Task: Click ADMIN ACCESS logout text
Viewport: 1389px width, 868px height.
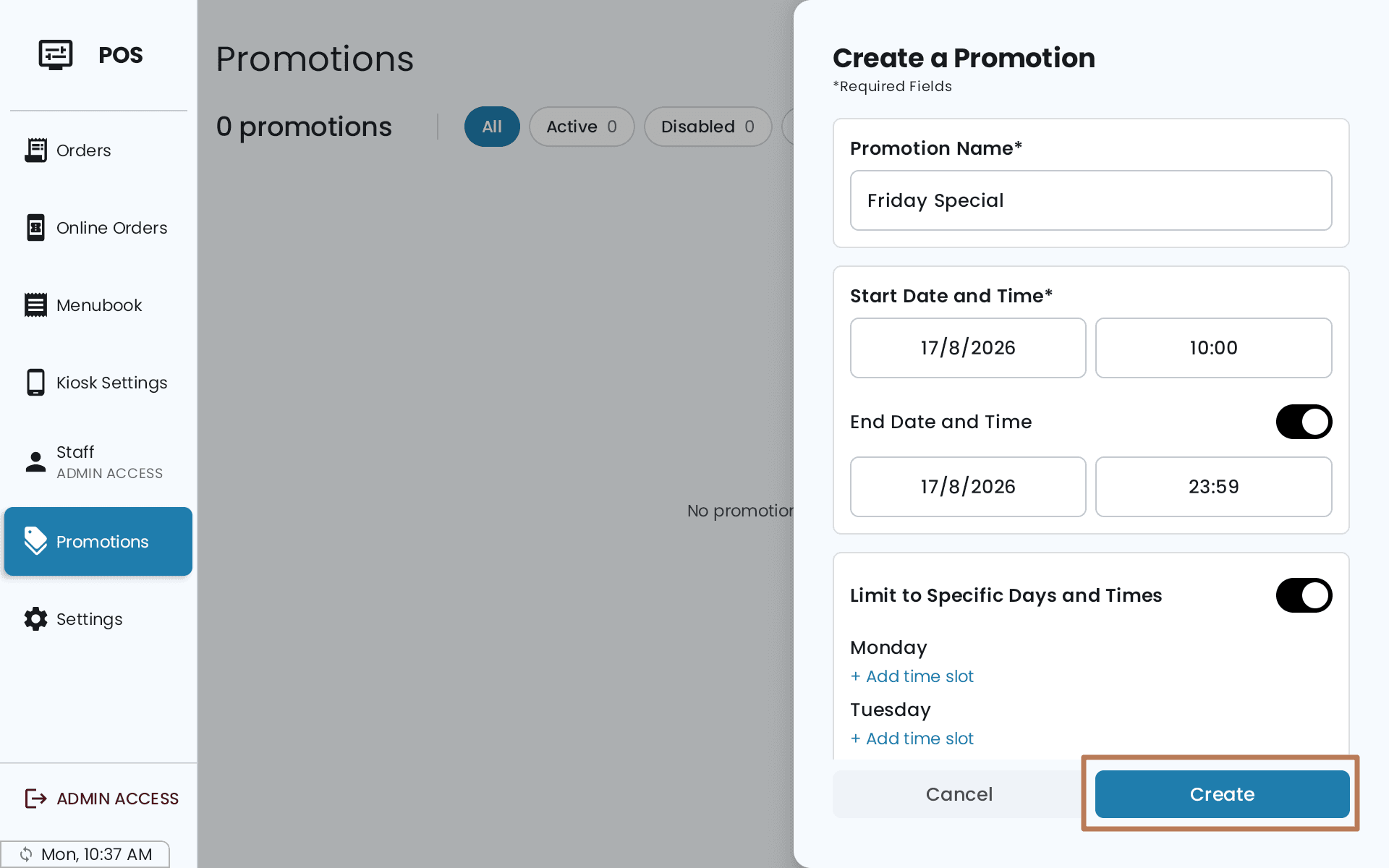Action: [117, 799]
